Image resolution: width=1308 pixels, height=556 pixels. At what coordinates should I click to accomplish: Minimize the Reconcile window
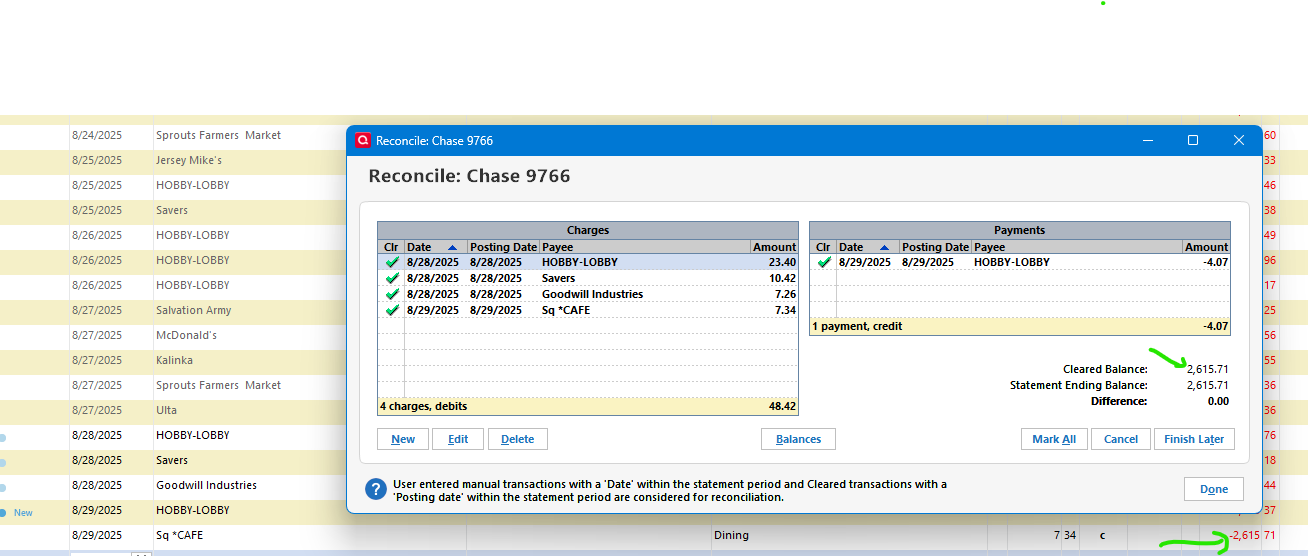click(x=1147, y=141)
